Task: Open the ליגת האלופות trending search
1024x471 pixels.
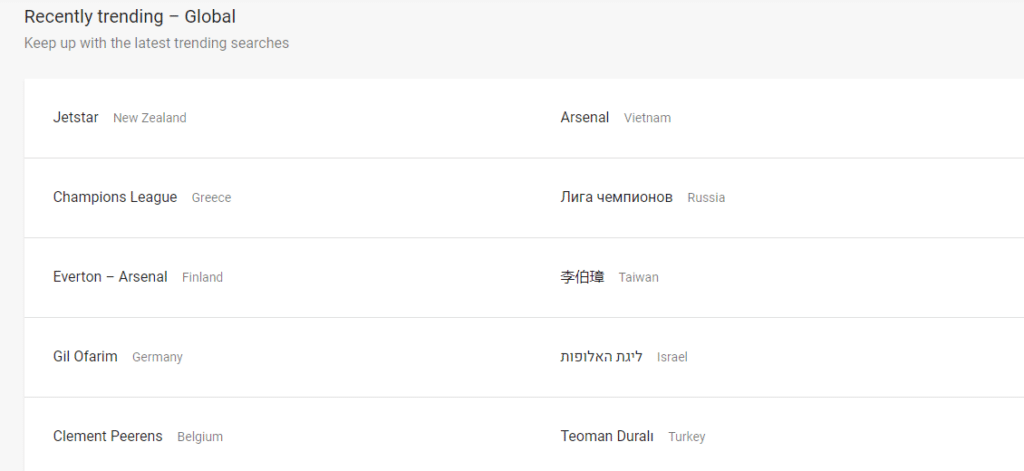Action: pyautogui.click(x=601, y=357)
